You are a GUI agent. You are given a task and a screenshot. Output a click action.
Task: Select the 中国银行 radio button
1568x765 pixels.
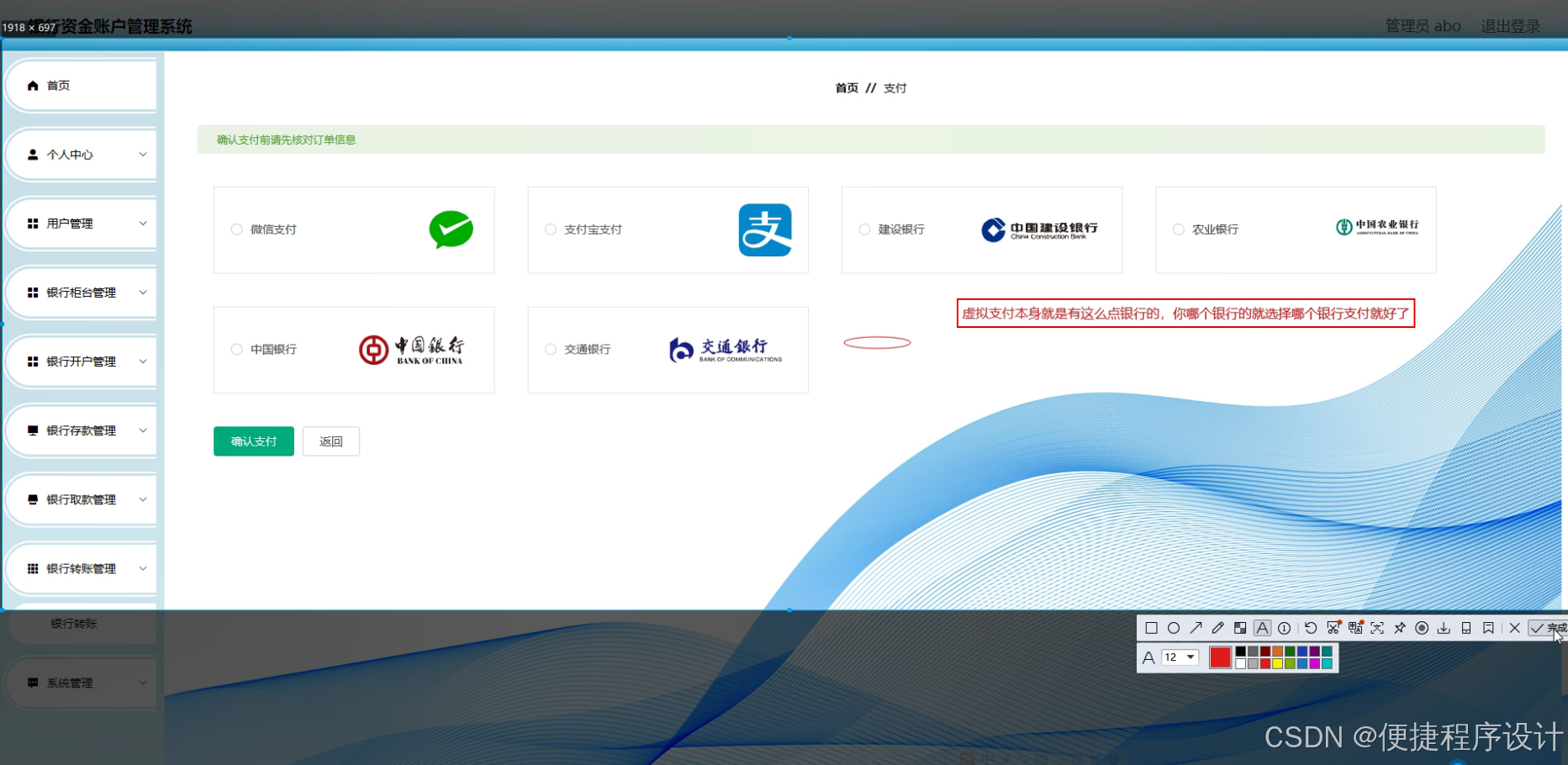(236, 350)
